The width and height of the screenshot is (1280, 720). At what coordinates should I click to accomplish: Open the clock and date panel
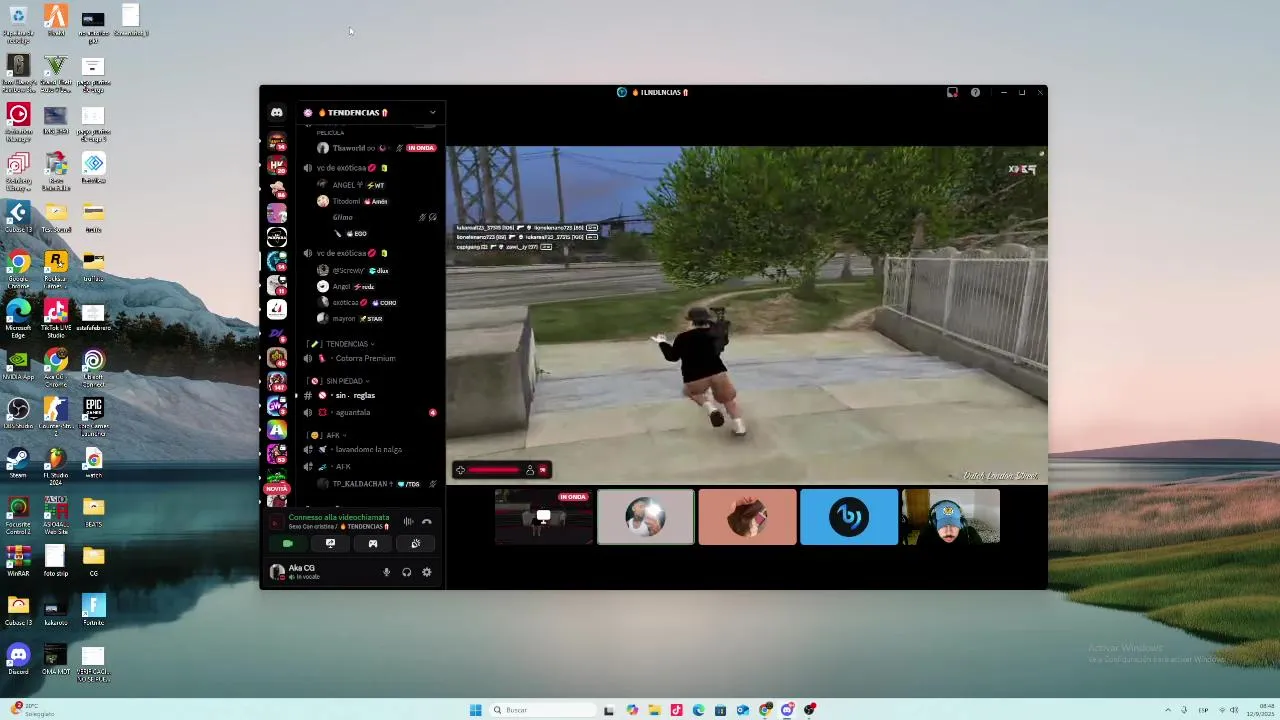(1262, 710)
